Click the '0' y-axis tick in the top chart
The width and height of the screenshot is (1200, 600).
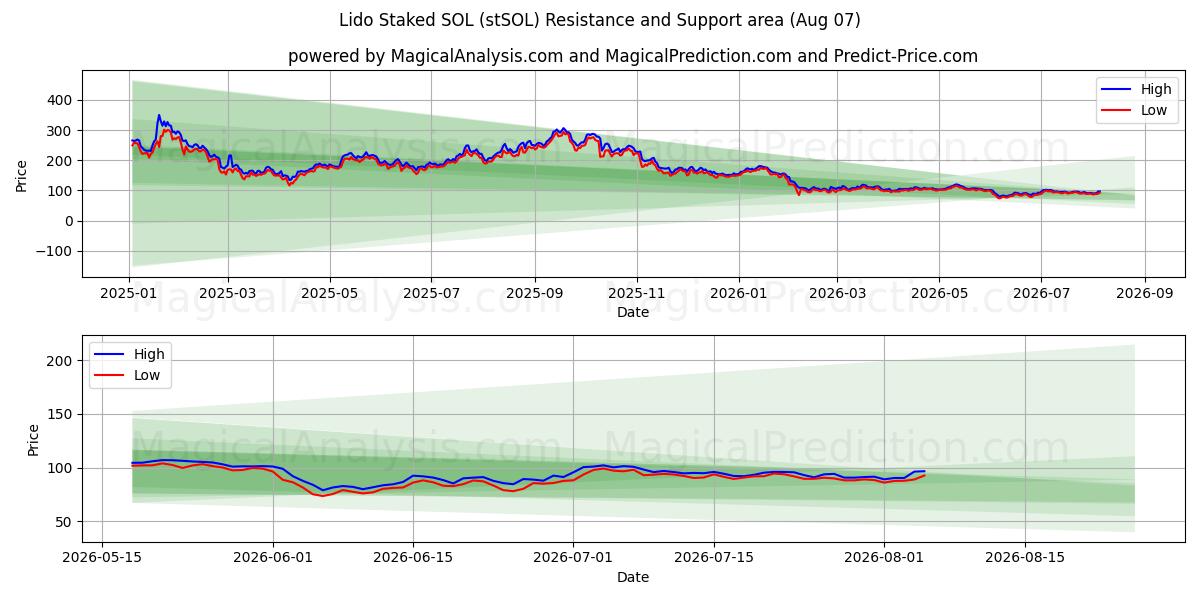click(x=69, y=221)
